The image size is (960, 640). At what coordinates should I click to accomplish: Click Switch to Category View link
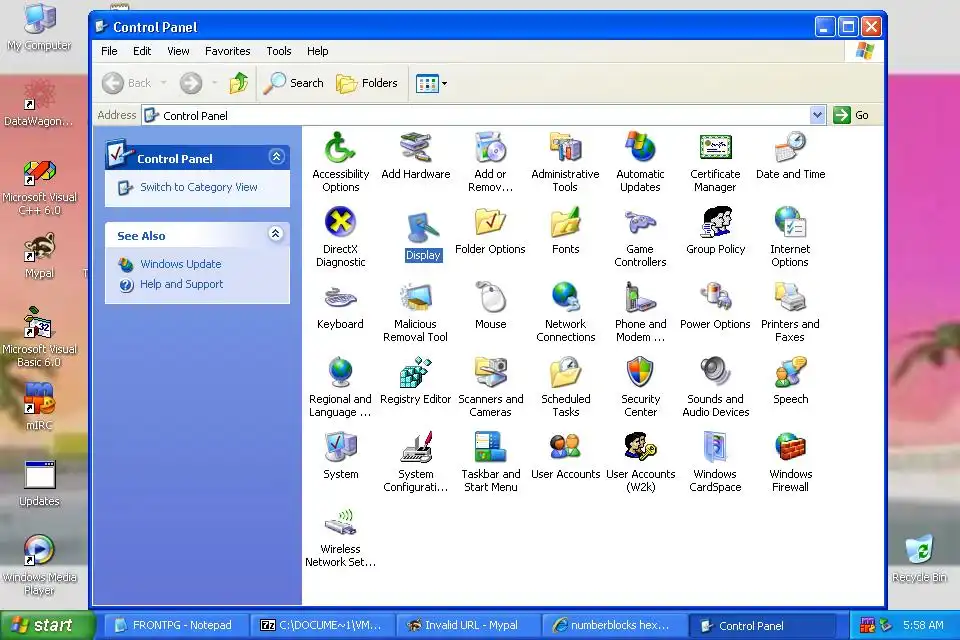pyautogui.click(x=198, y=187)
